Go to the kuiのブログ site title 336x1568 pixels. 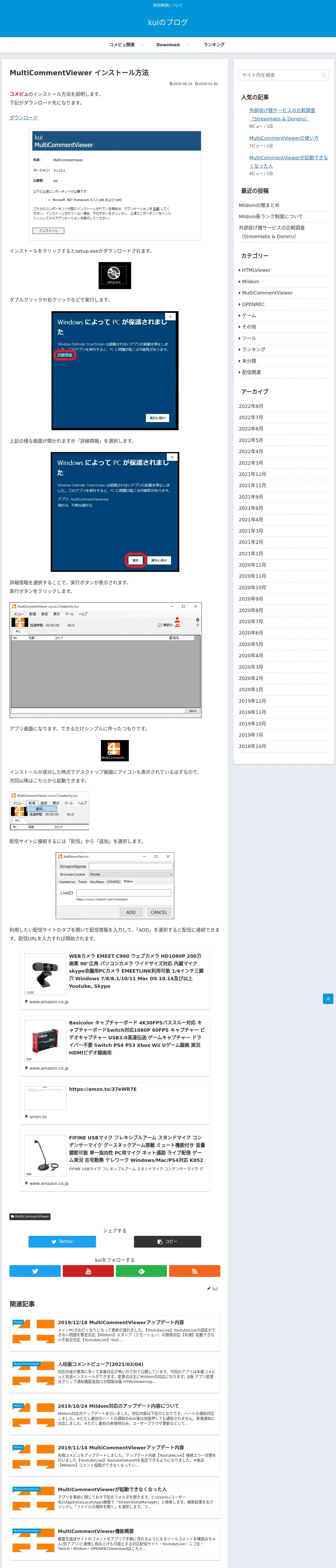pyautogui.click(x=168, y=22)
